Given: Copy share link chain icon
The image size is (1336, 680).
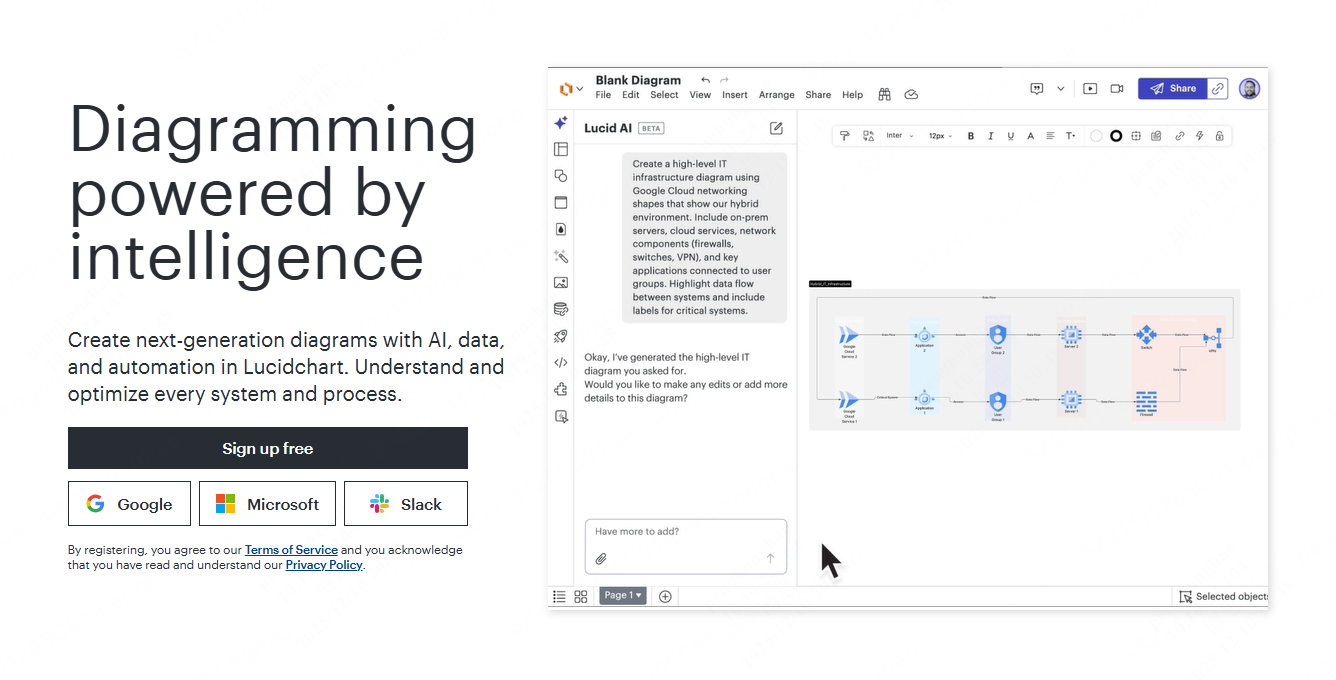Looking at the screenshot, I should [1218, 88].
